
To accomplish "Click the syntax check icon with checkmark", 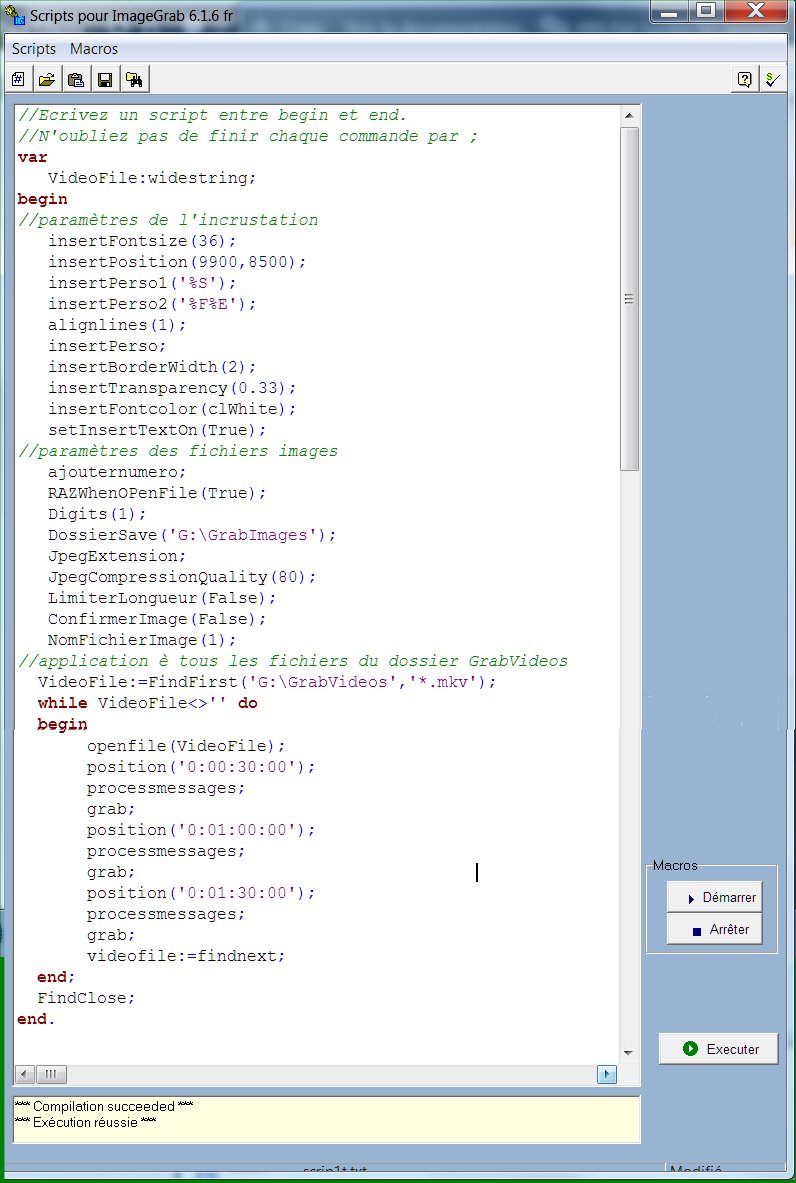I will pos(771,80).
